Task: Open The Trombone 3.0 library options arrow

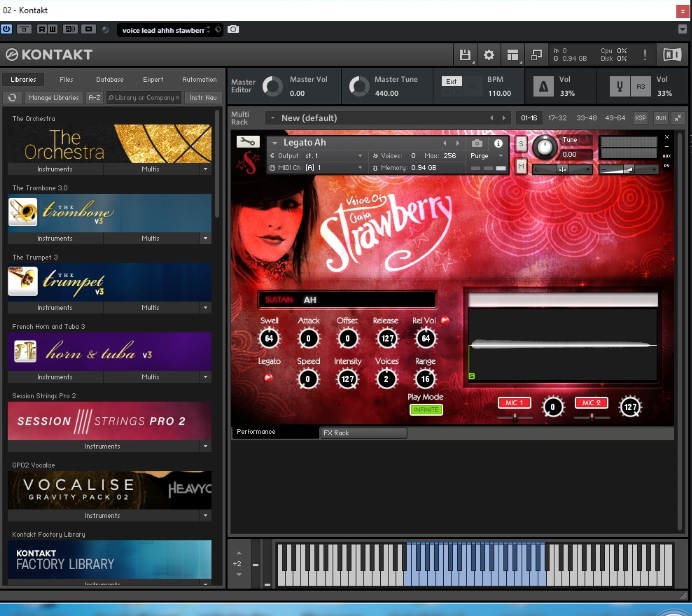Action: coord(206,238)
